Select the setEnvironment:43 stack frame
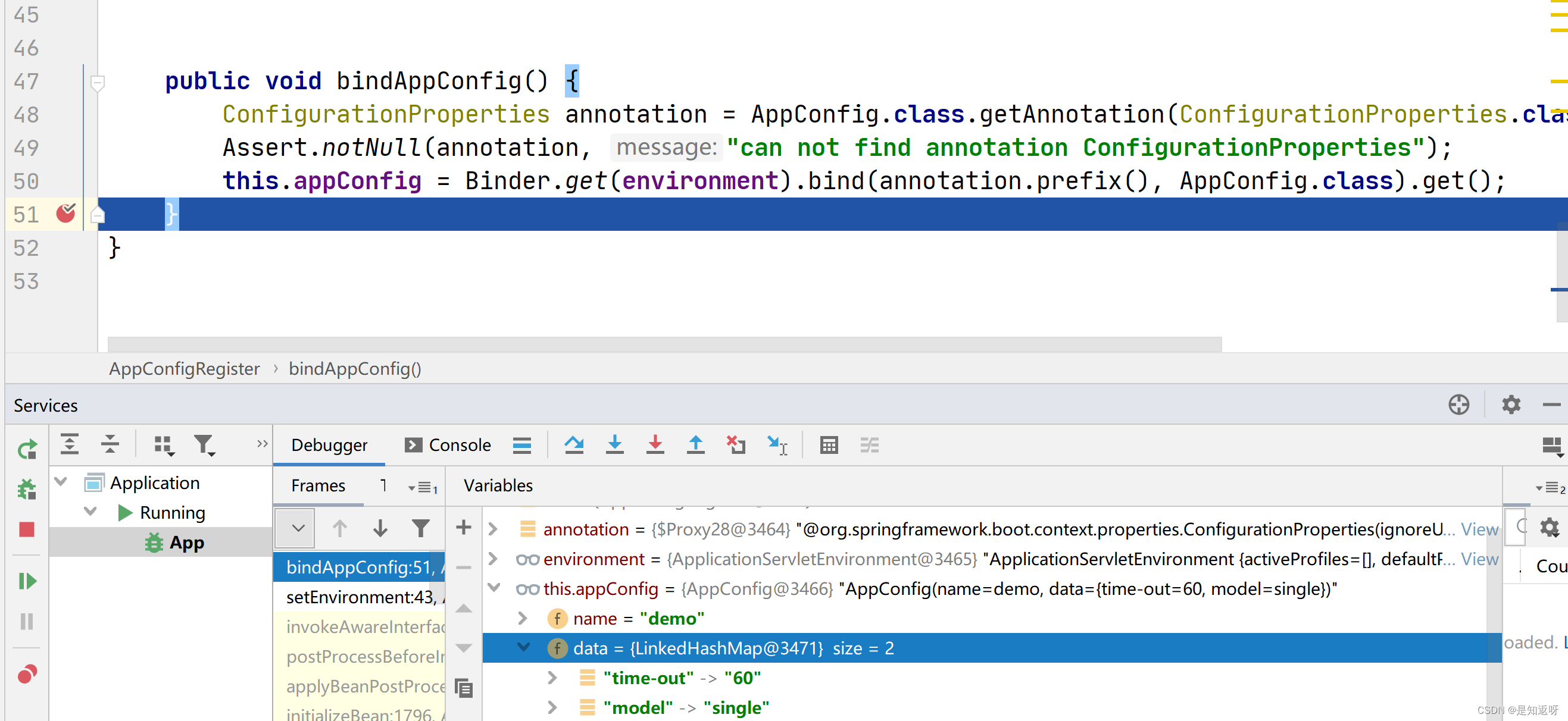 point(360,597)
